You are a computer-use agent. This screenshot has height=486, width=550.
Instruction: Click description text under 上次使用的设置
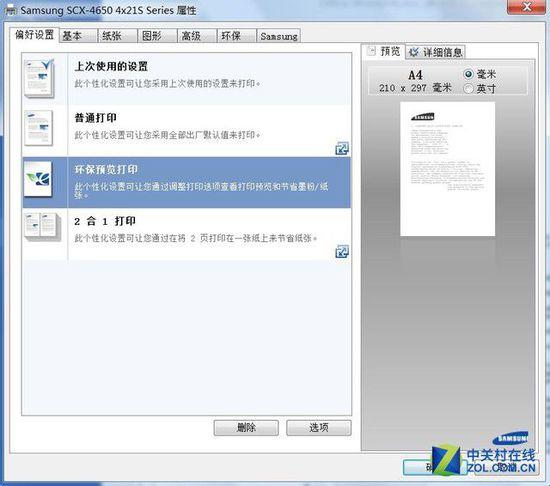tap(167, 83)
